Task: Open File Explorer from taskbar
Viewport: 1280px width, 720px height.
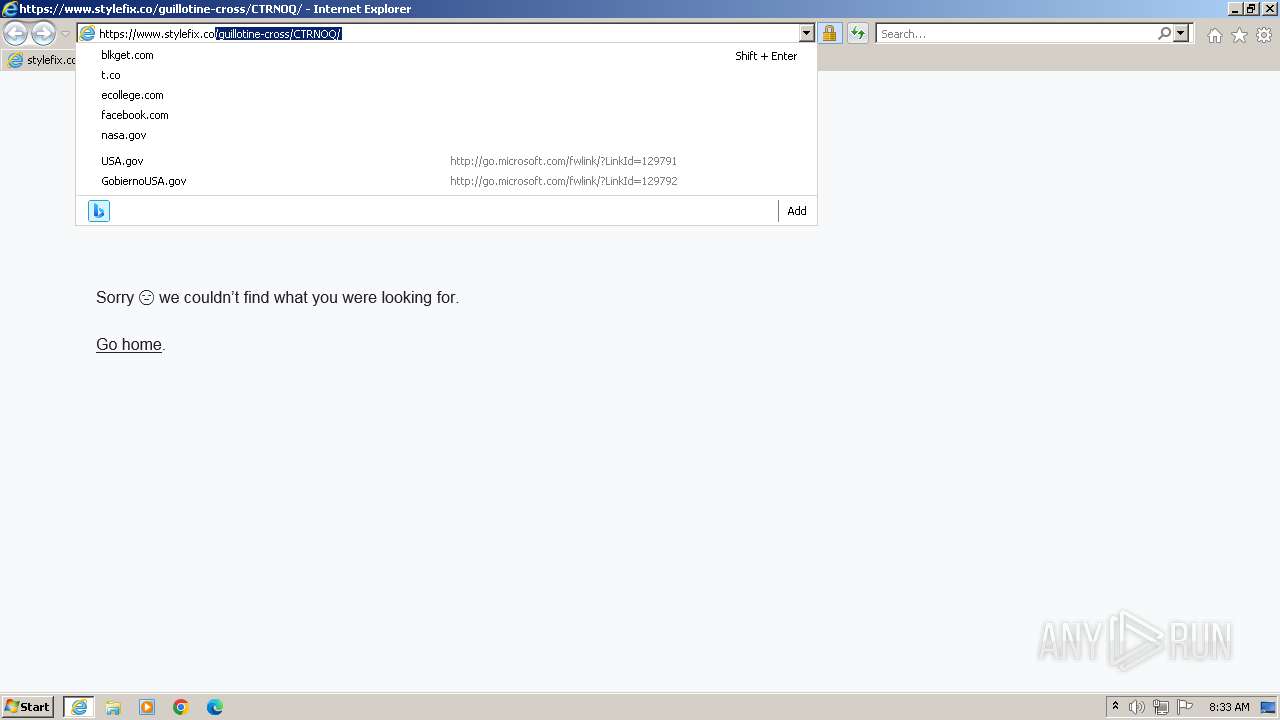Action: [113, 706]
